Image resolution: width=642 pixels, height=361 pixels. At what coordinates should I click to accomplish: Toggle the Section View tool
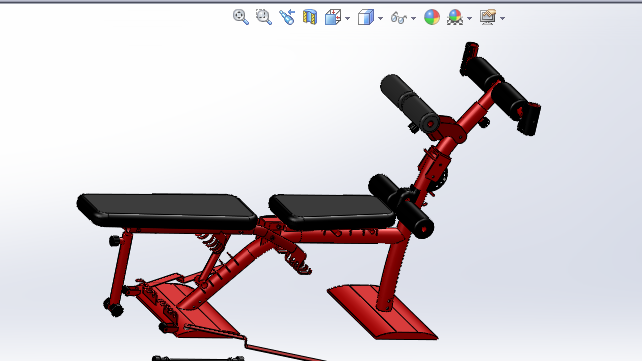tap(310, 17)
